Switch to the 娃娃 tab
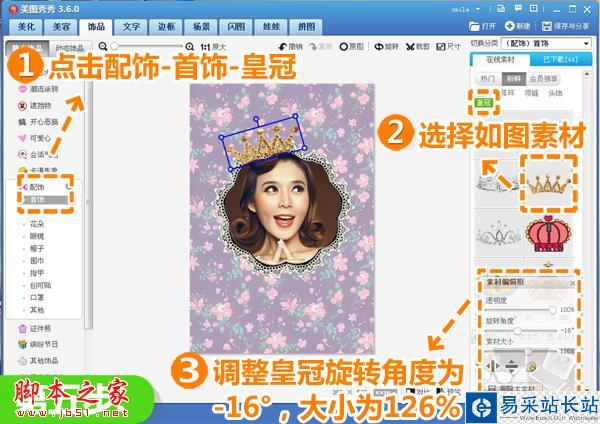Screen dimensions: 600x424 (x=271, y=27)
